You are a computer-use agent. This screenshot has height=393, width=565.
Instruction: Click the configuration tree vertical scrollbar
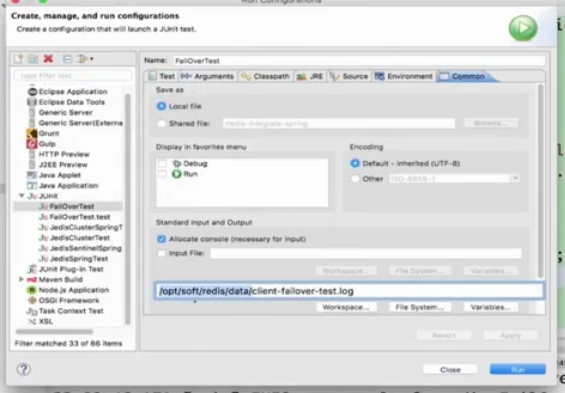[x=127, y=209]
